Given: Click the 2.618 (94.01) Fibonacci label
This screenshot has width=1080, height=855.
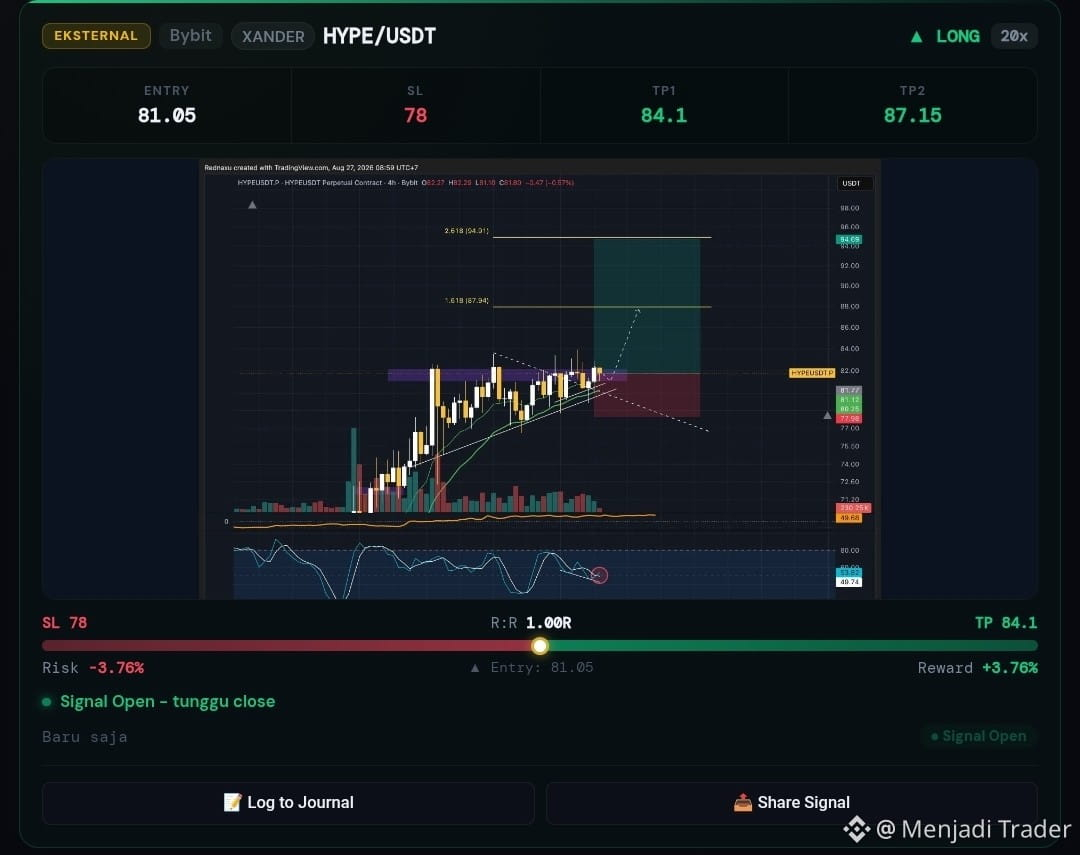Looking at the screenshot, I should click(466, 231).
